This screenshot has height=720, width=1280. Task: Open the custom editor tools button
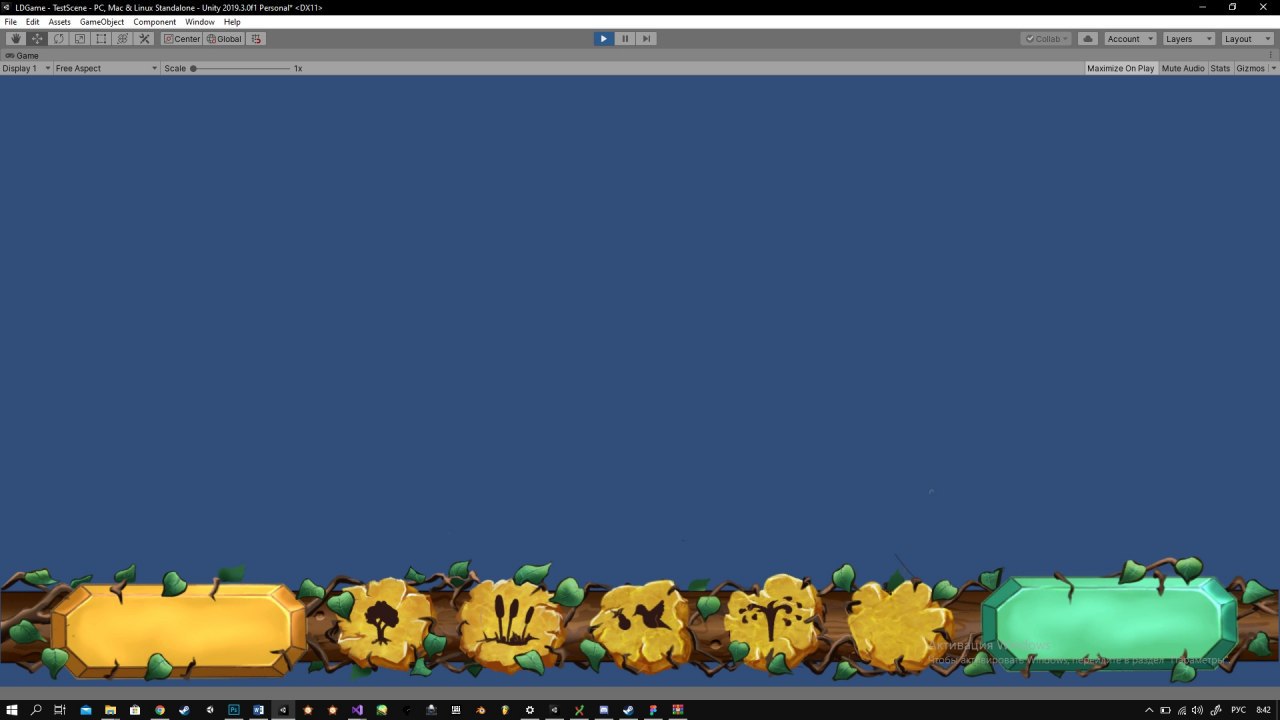pyautogui.click(x=144, y=39)
